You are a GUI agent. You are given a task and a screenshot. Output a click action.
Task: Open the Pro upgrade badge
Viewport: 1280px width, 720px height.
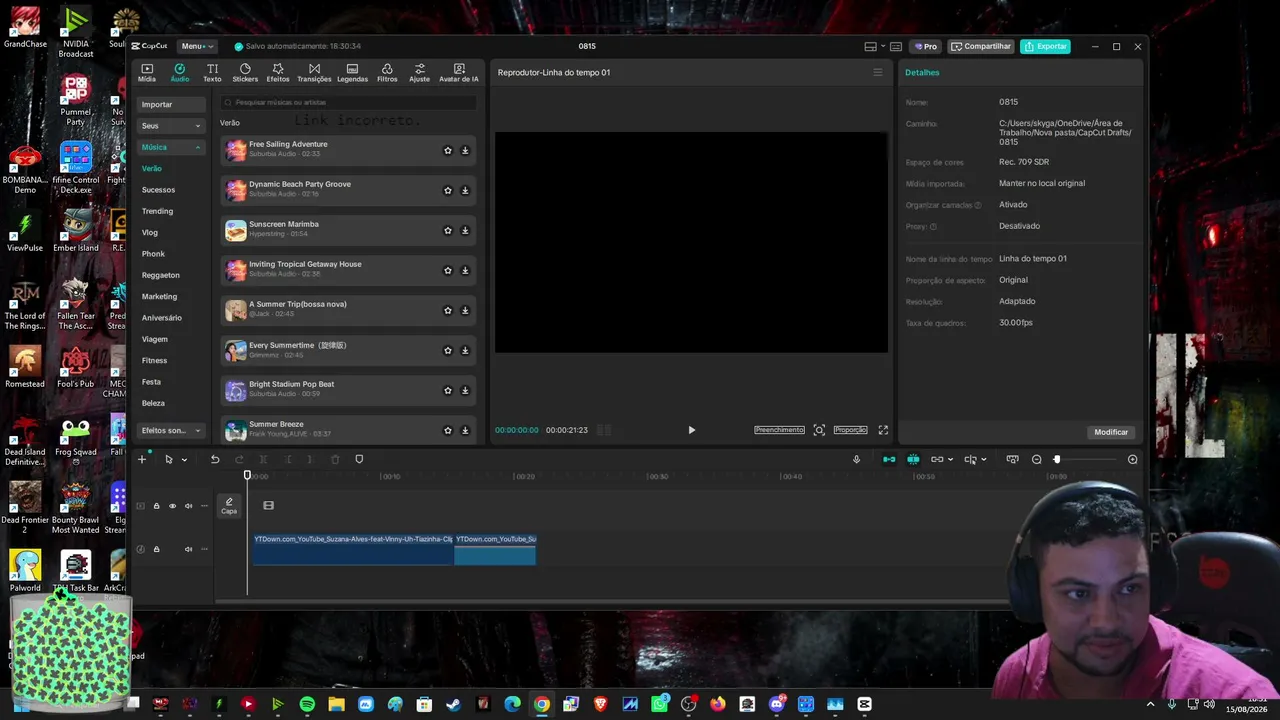pyautogui.click(x=925, y=46)
